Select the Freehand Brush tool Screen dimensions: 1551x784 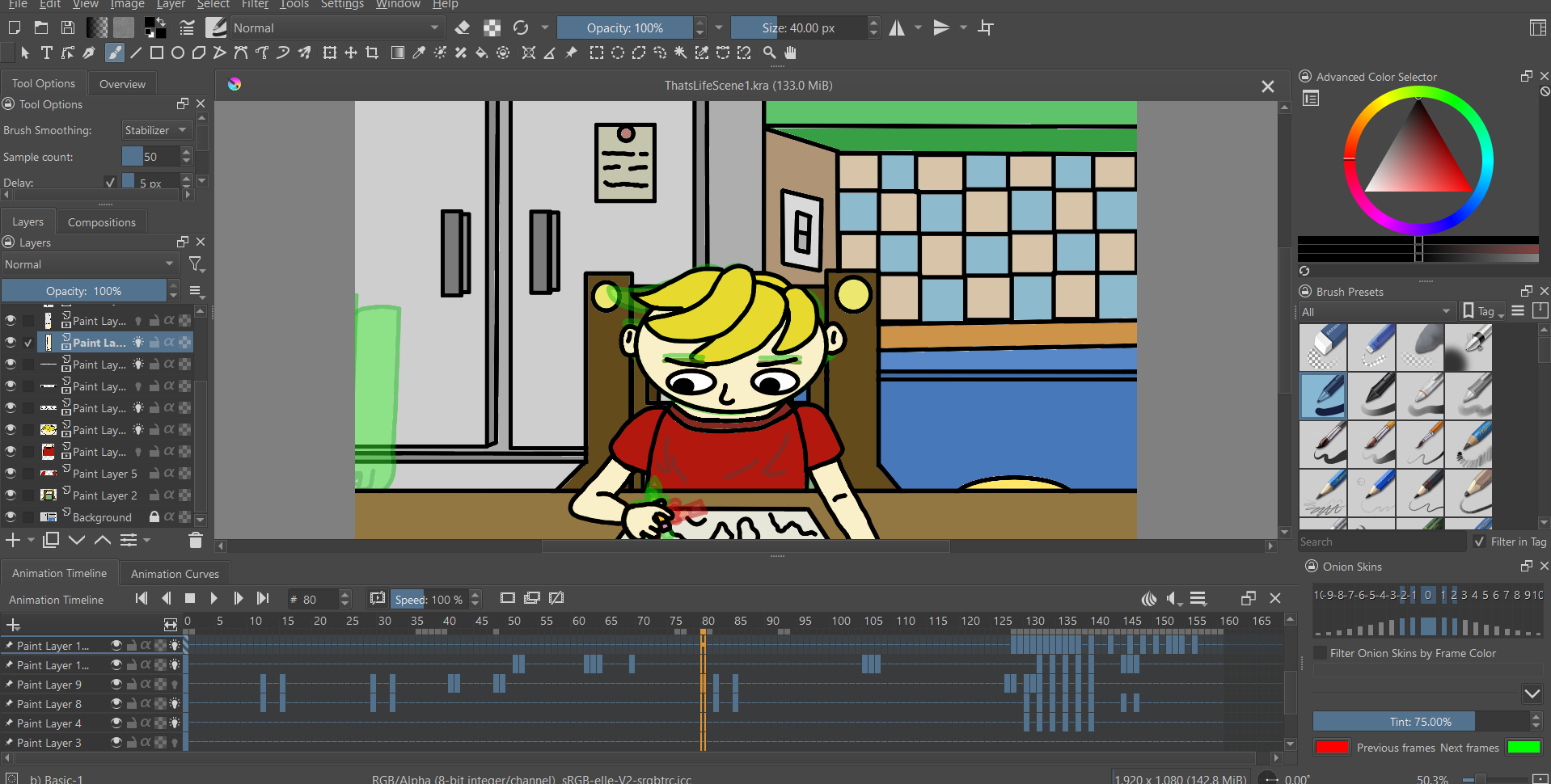point(115,53)
